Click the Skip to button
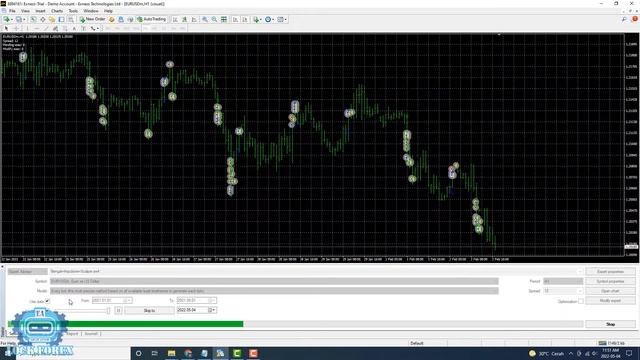This screenshot has width=640, height=360. [x=149, y=311]
